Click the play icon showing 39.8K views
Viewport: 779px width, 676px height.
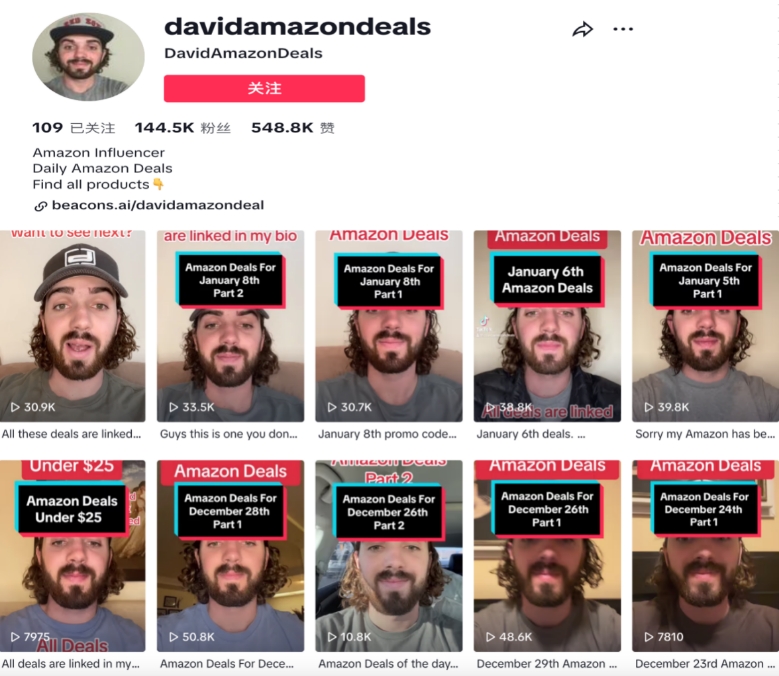click(x=649, y=407)
